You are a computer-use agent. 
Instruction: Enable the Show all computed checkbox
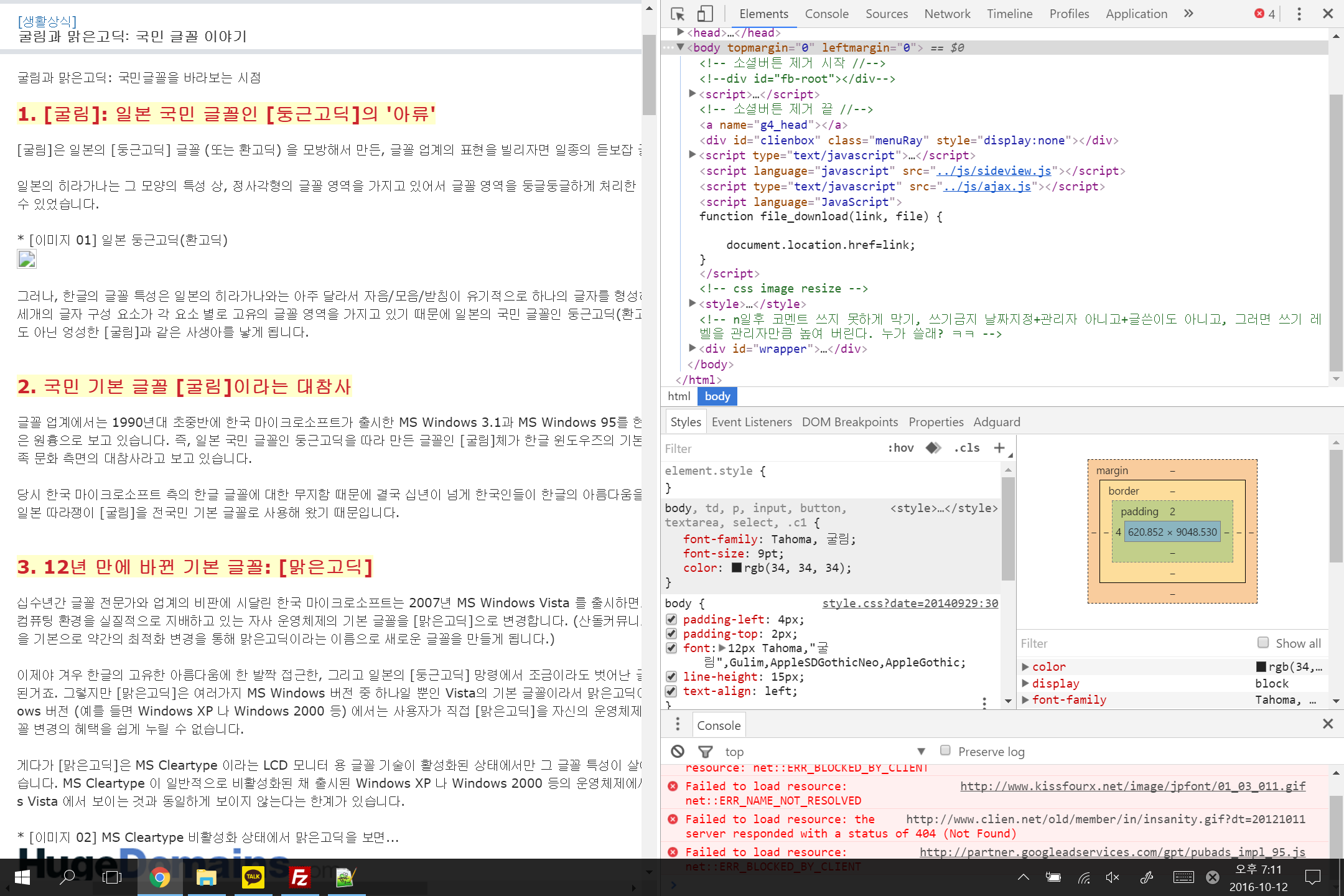coord(1263,643)
